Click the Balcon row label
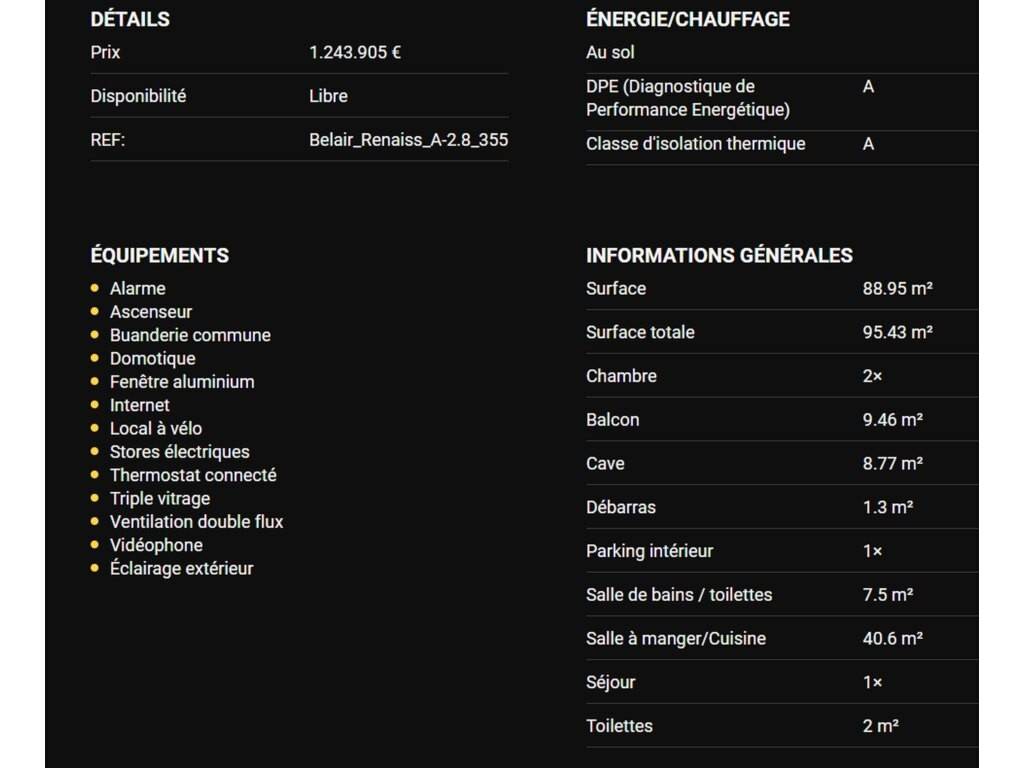This screenshot has height=768, width=1024. click(x=612, y=420)
